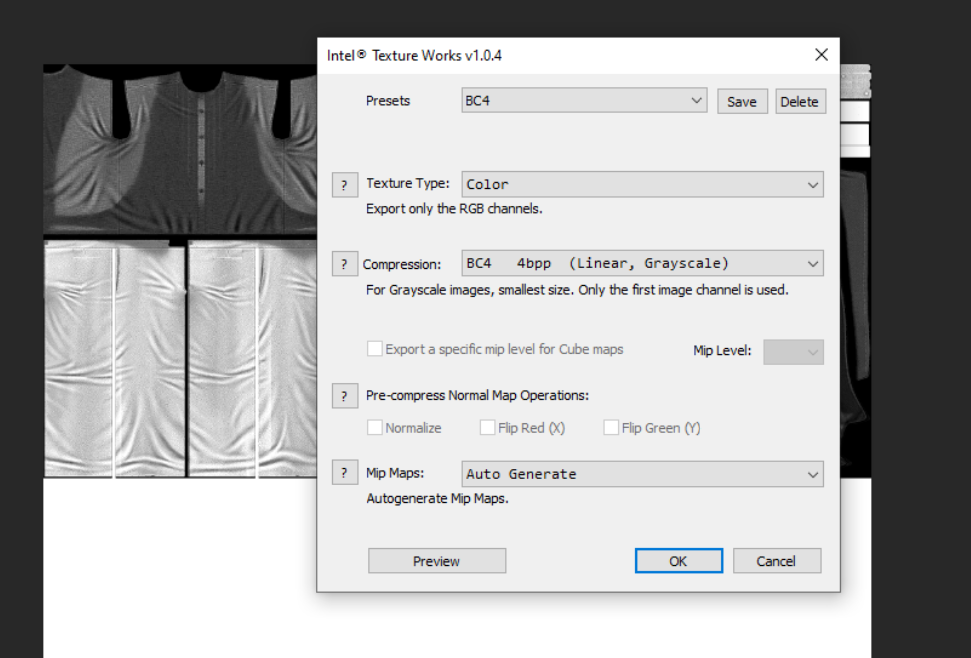Confirm export with the OK button

pos(678,561)
